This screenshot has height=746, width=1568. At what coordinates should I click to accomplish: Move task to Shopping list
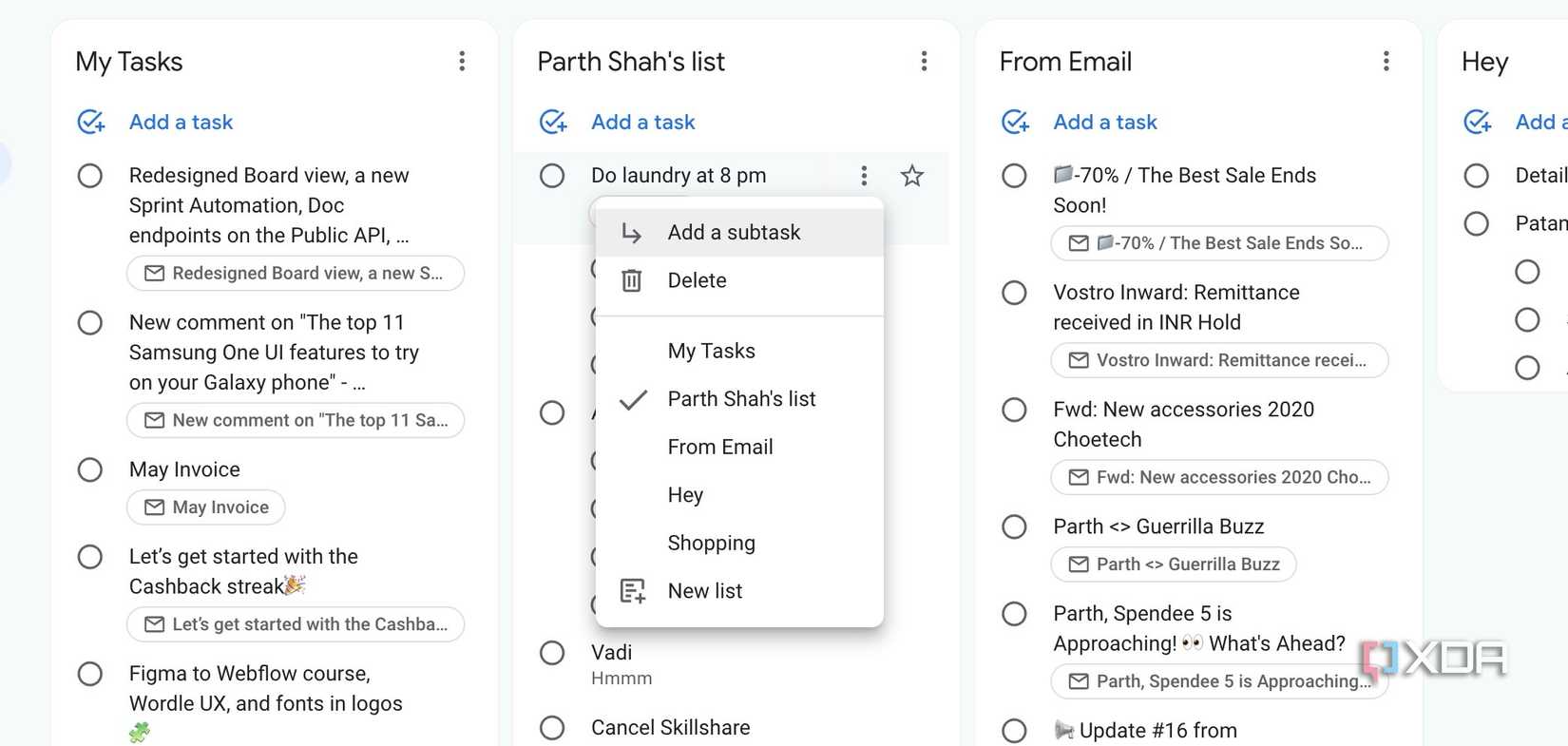711,543
